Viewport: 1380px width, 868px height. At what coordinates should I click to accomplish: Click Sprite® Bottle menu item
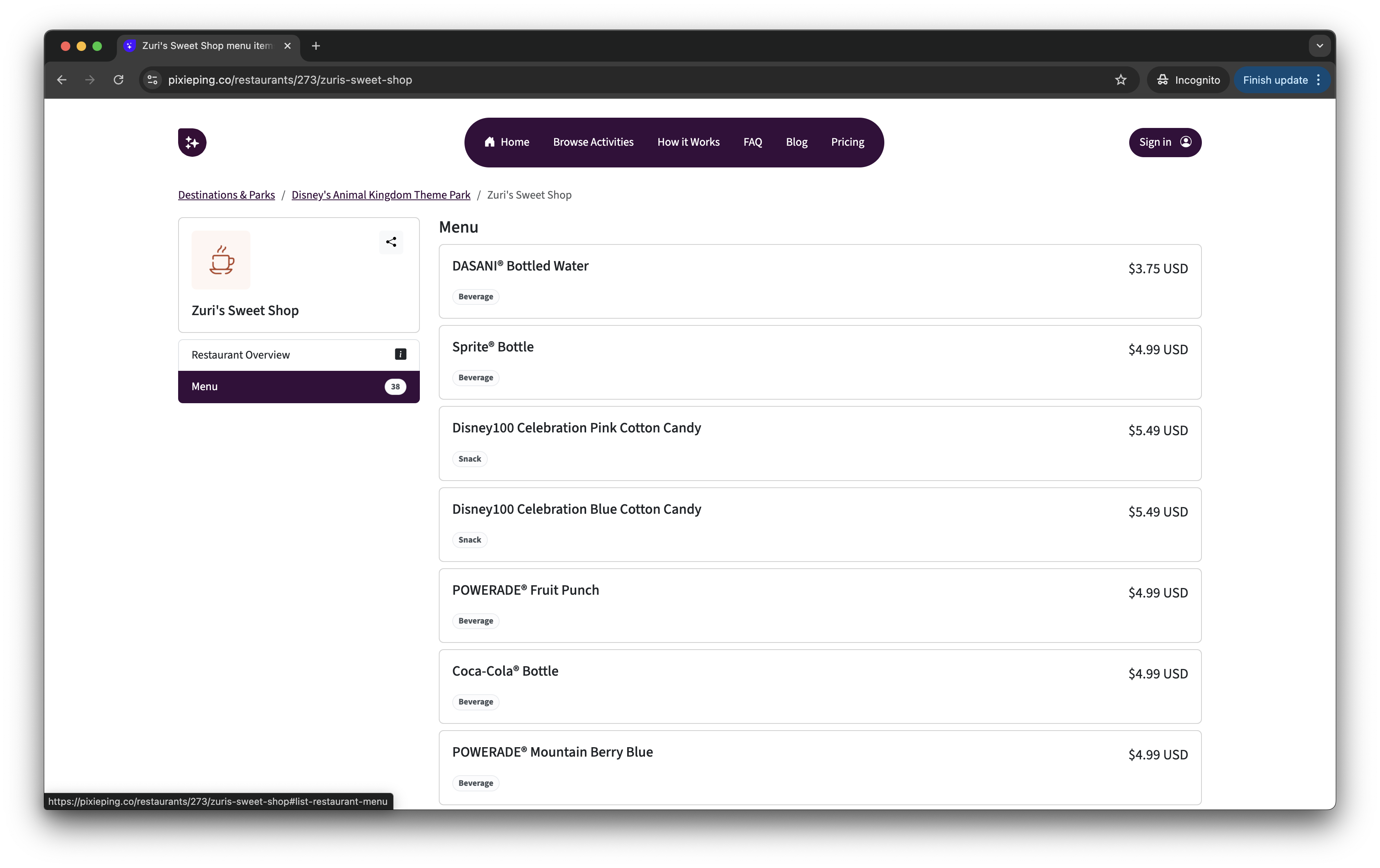820,362
